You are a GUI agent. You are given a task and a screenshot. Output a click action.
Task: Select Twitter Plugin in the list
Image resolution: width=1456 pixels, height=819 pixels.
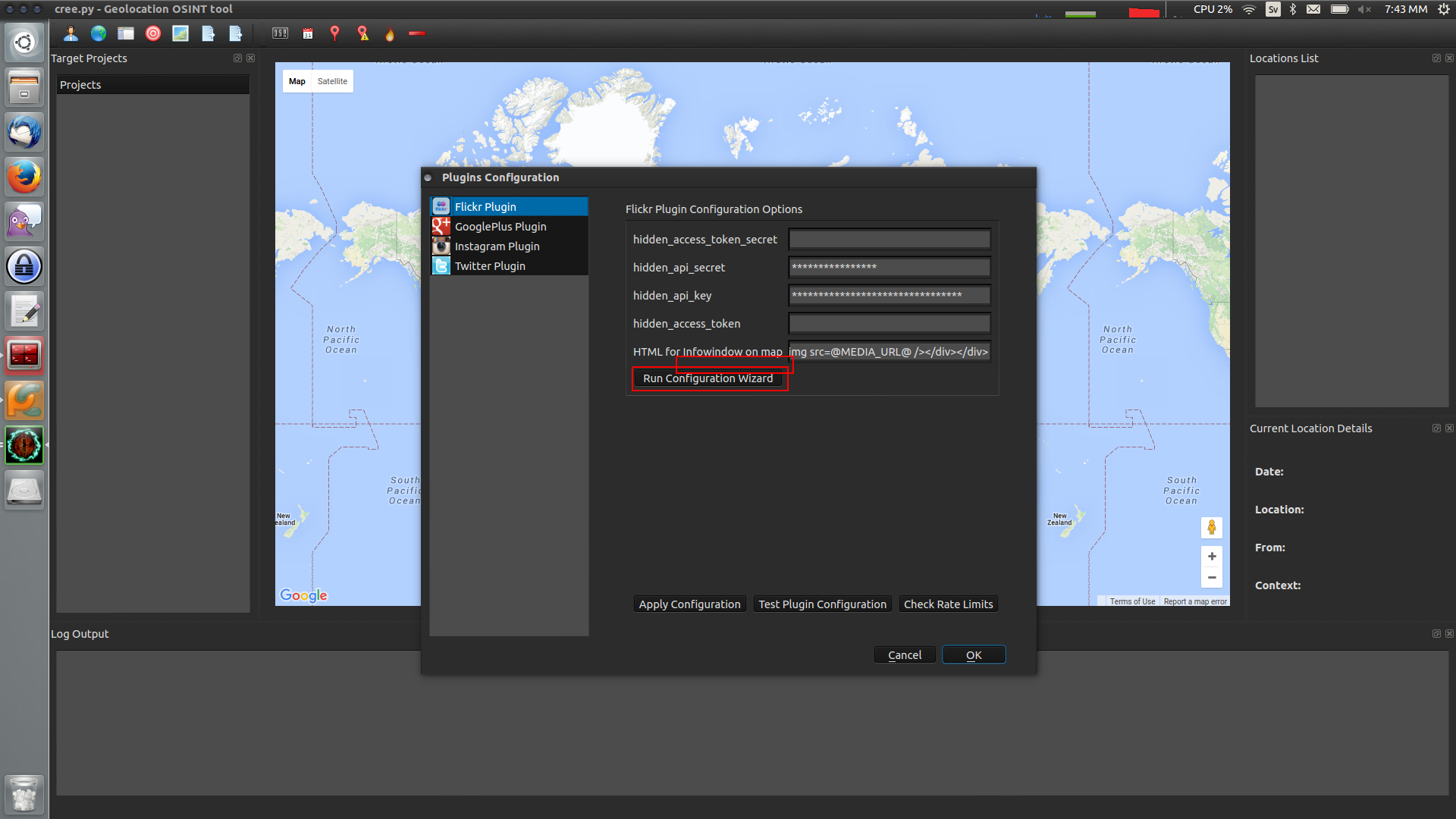509,265
